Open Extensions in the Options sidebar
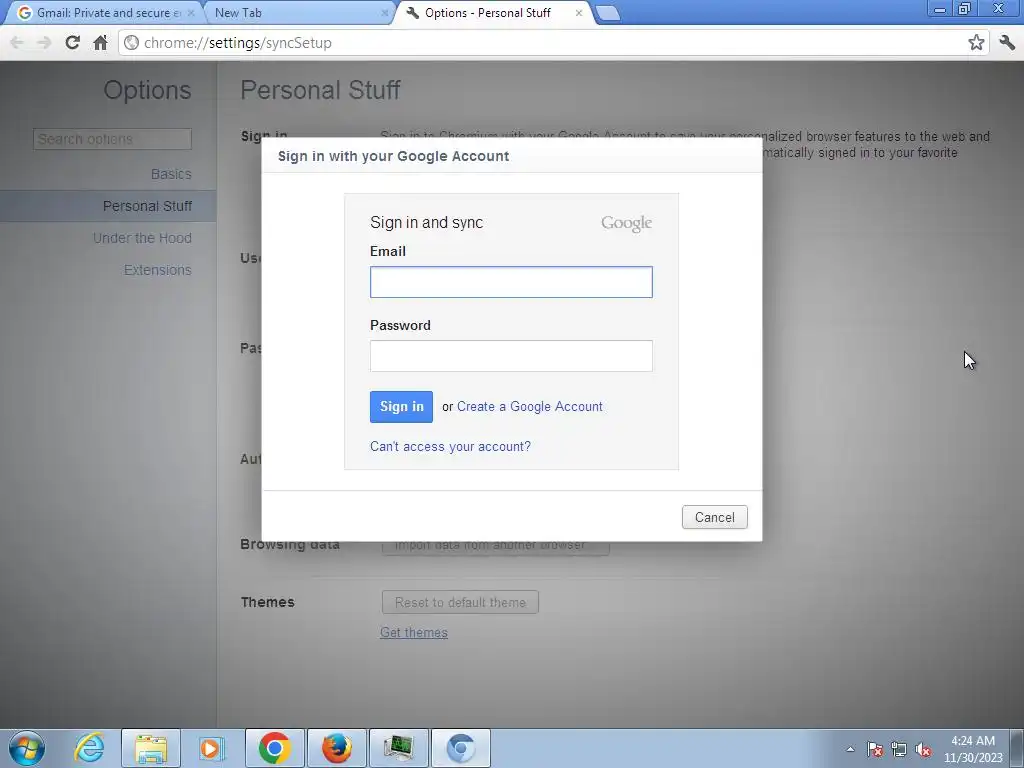This screenshot has width=1024, height=768. 157,270
